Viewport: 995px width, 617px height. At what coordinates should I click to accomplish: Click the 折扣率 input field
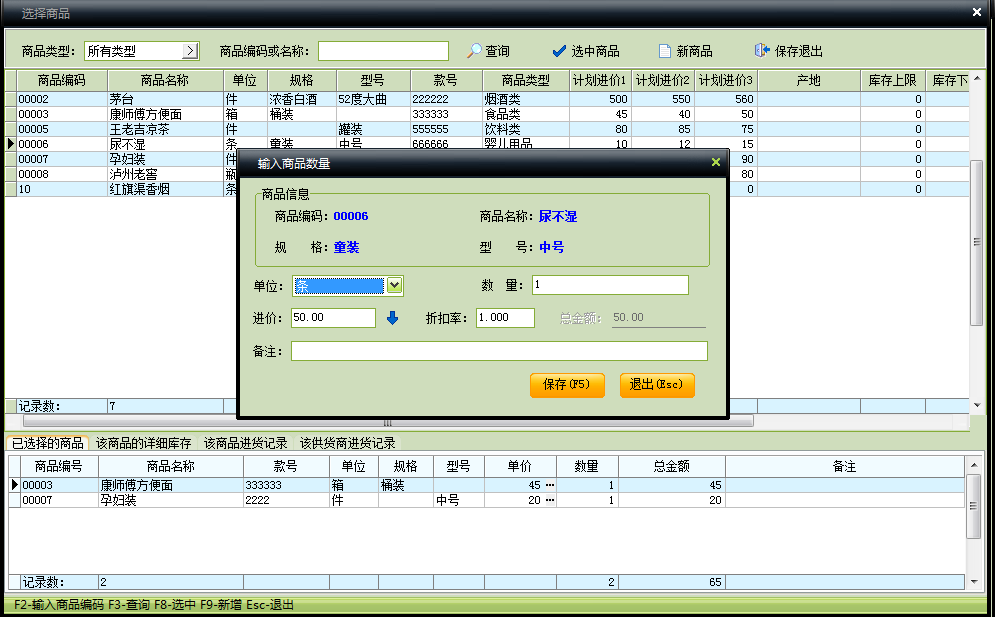(505, 318)
